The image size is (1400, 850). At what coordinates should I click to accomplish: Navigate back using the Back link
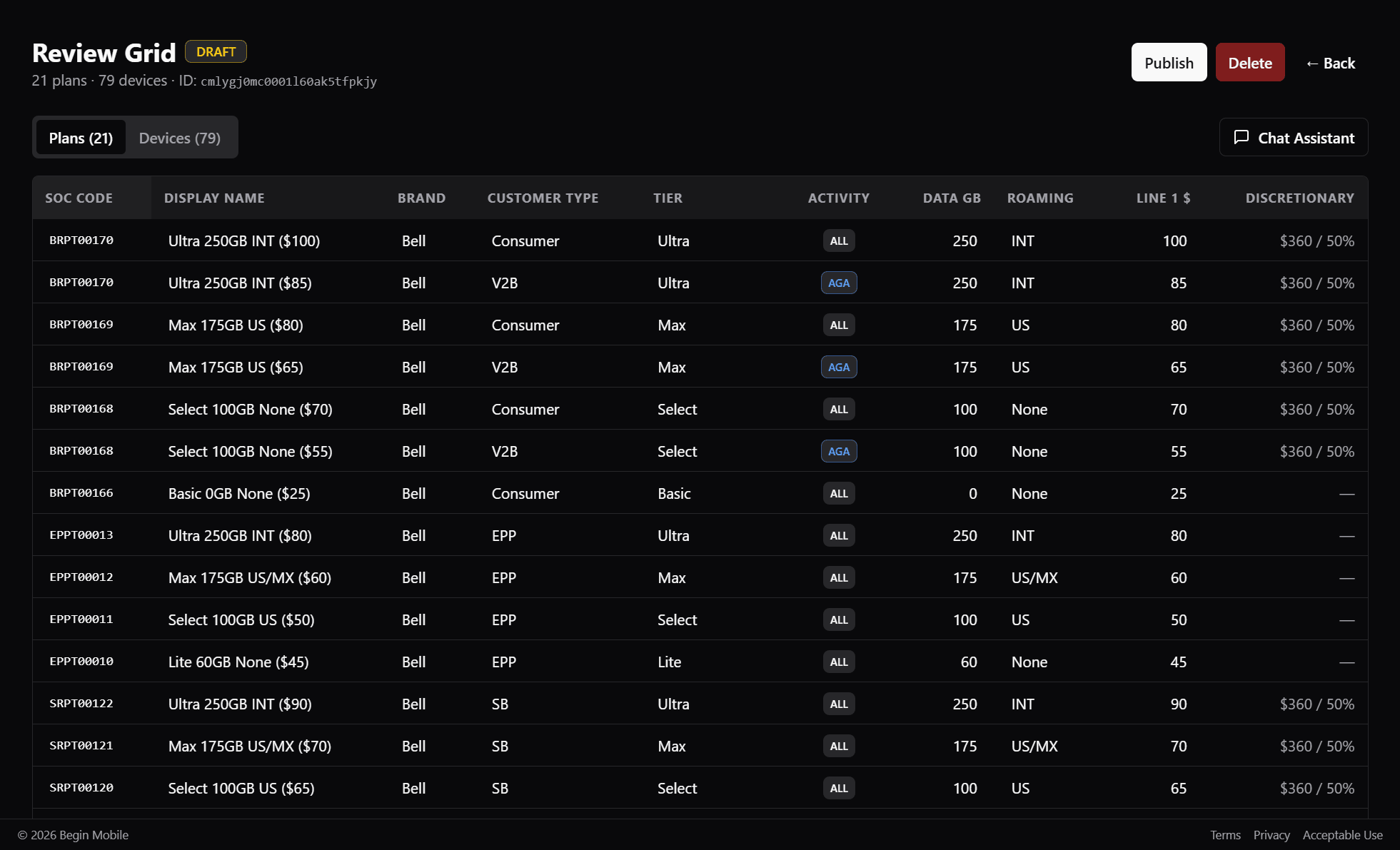[x=1329, y=63]
